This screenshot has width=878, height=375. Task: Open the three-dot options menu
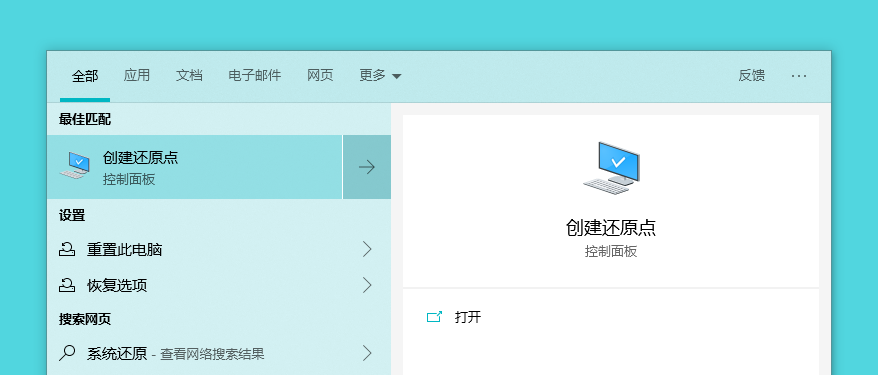(x=799, y=76)
